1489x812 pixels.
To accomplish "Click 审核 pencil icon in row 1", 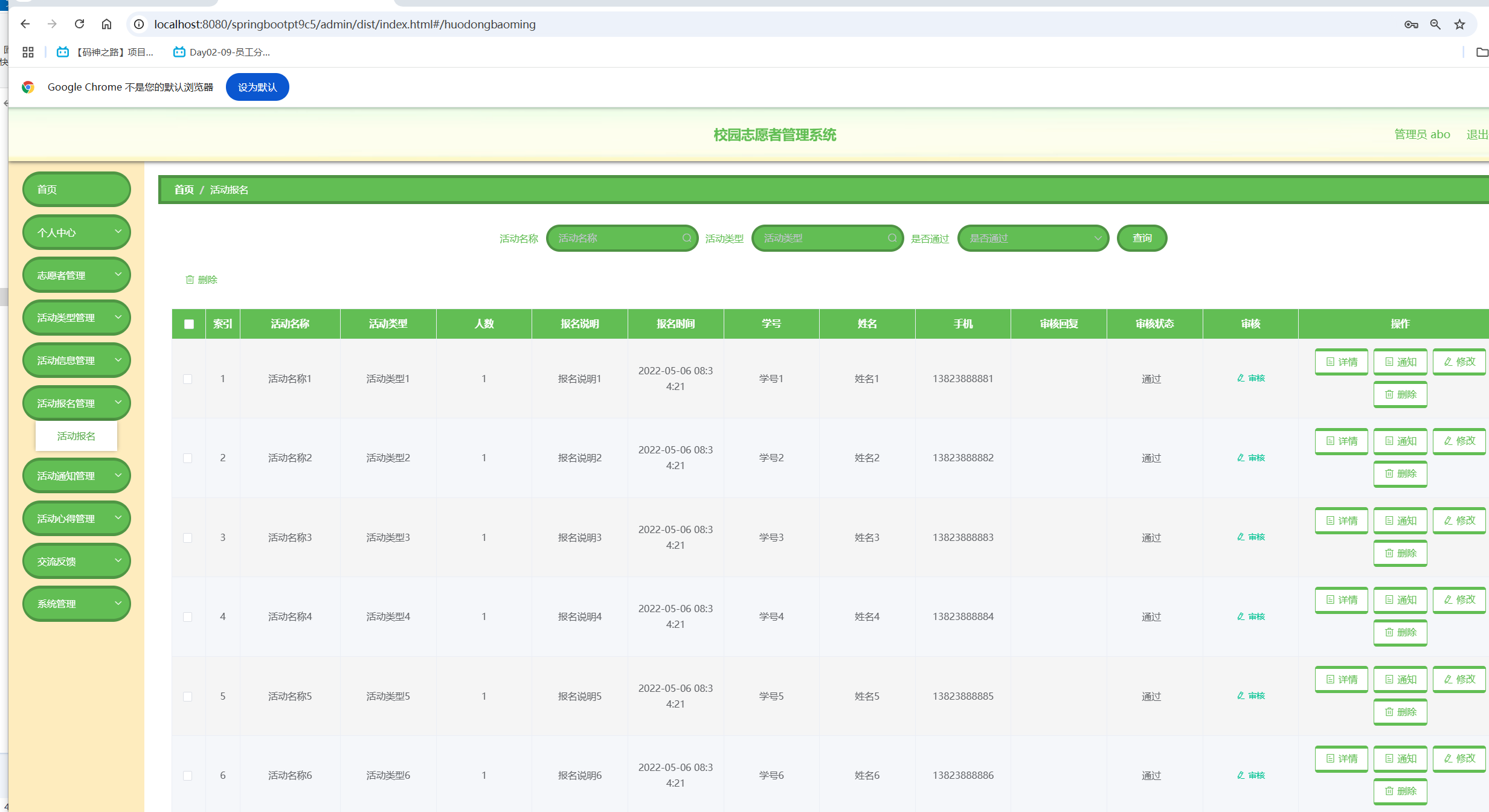I will point(1240,378).
